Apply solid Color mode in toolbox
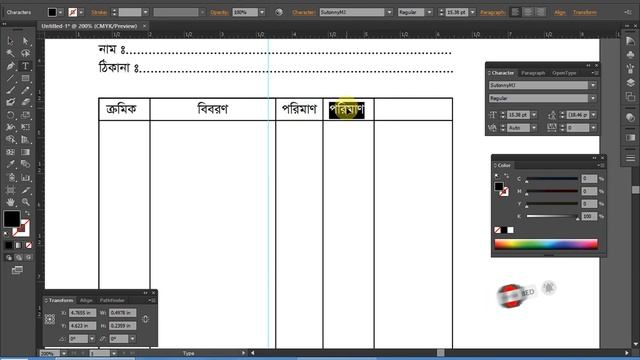The image size is (640, 360). click(x=9, y=245)
